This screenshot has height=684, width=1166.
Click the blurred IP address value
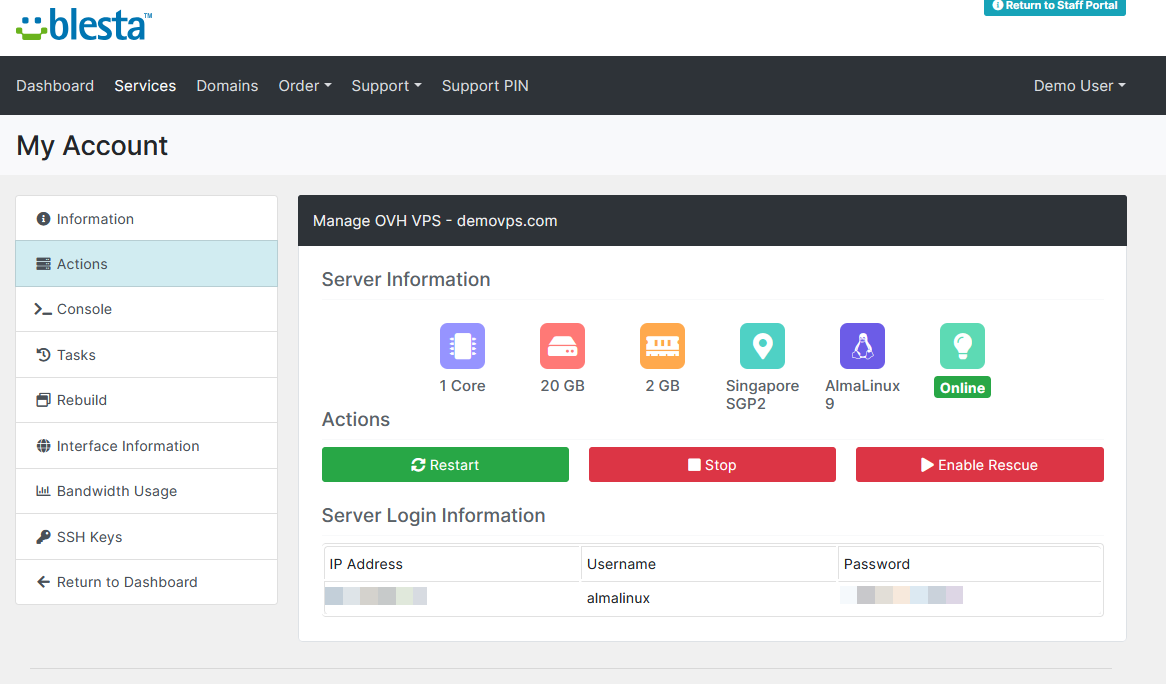(x=376, y=596)
